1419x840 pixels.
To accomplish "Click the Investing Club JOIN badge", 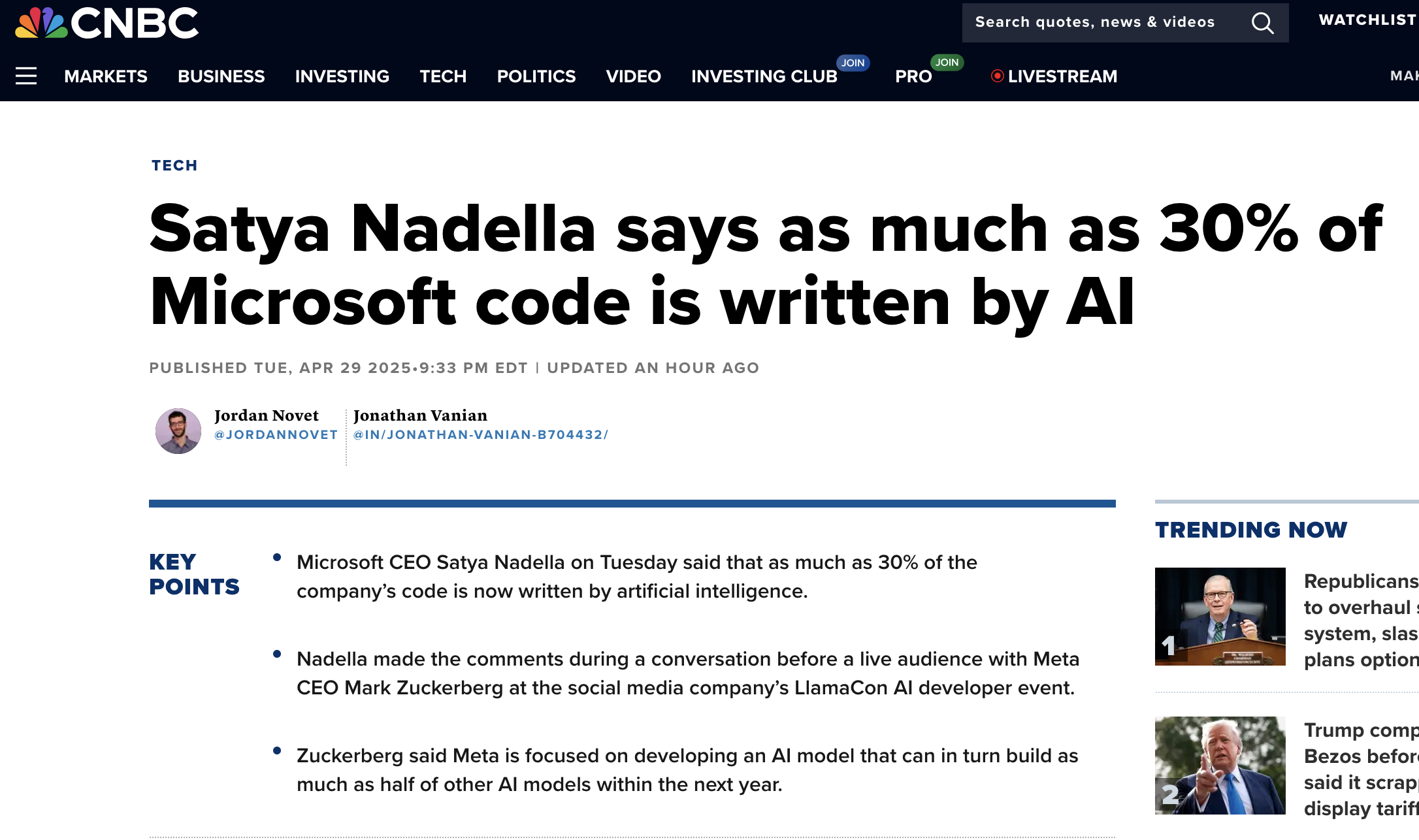I will pyautogui.click(x=853, y=63).
